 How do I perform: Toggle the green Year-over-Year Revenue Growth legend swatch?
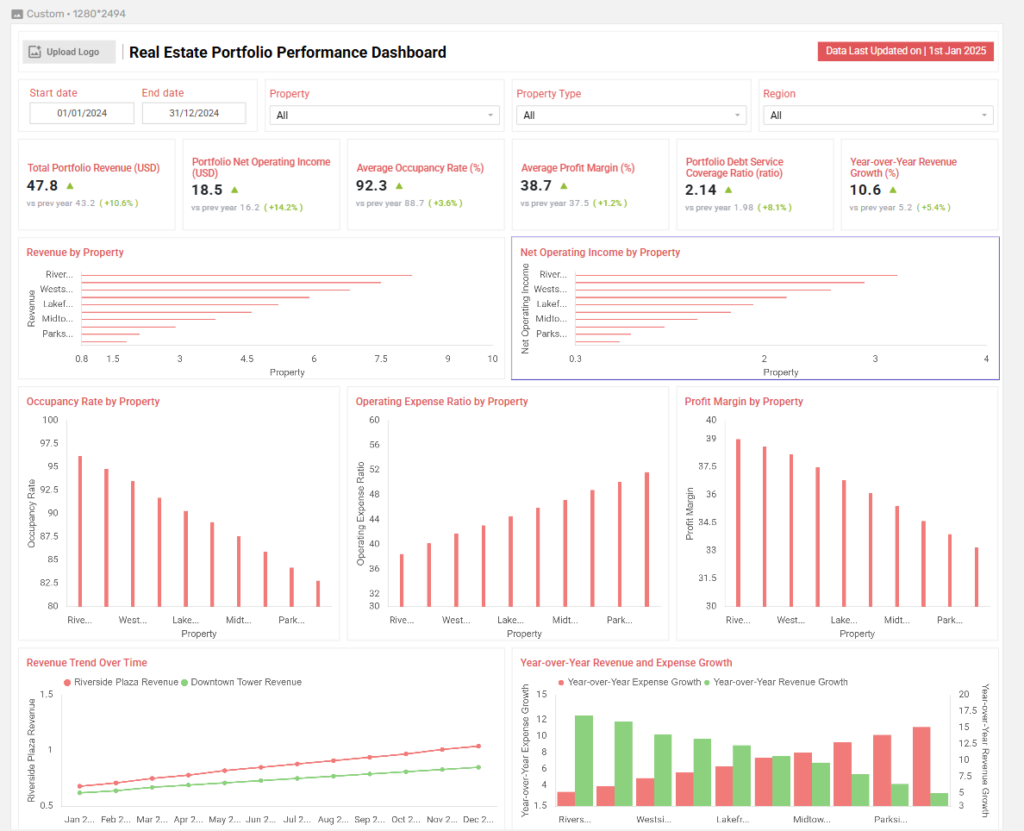pyautogui.click(x=706, y=682)
